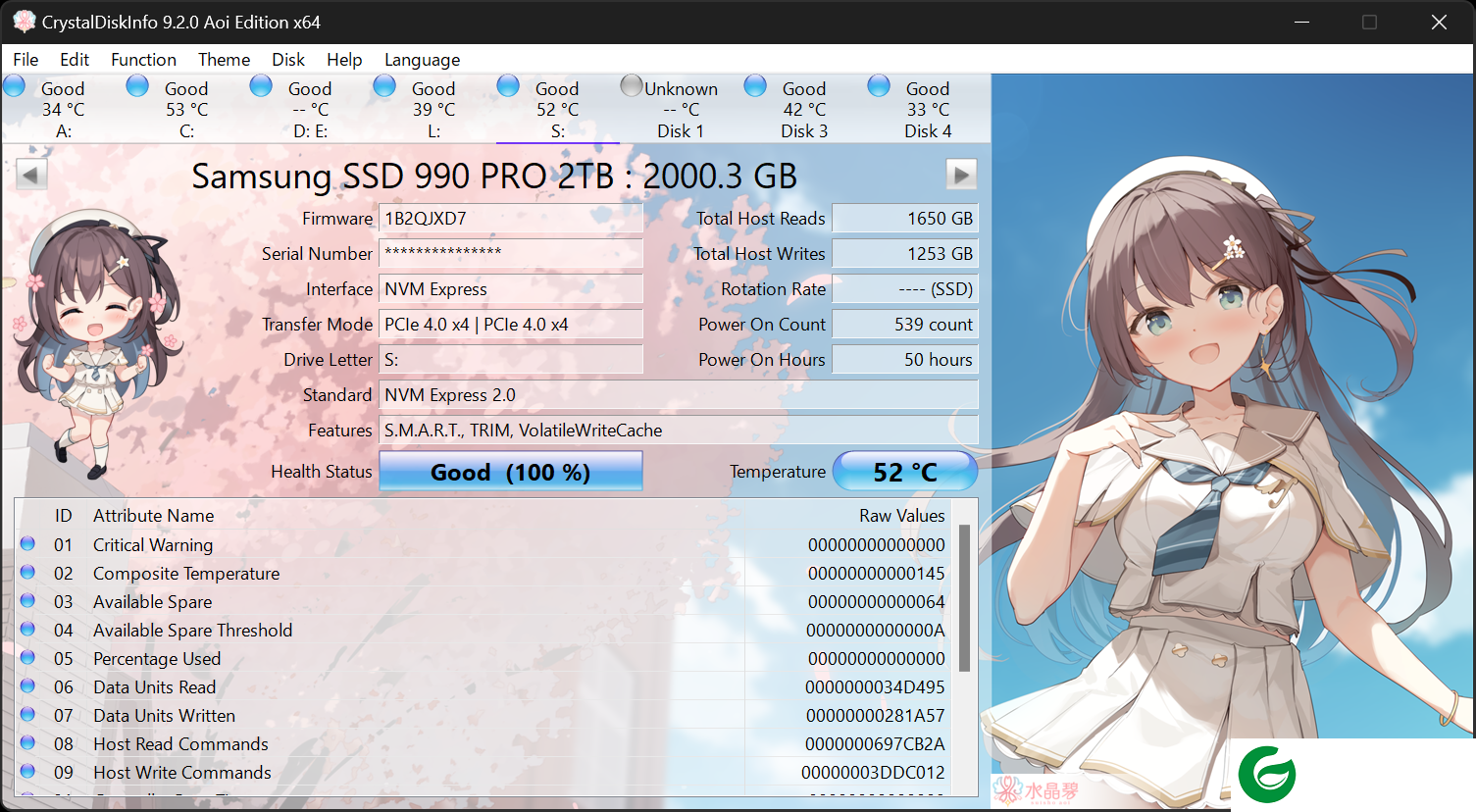This screenshot has height=812, width=1476.
Task: Click the Percentage Used status orb
Action: (27, 657)
